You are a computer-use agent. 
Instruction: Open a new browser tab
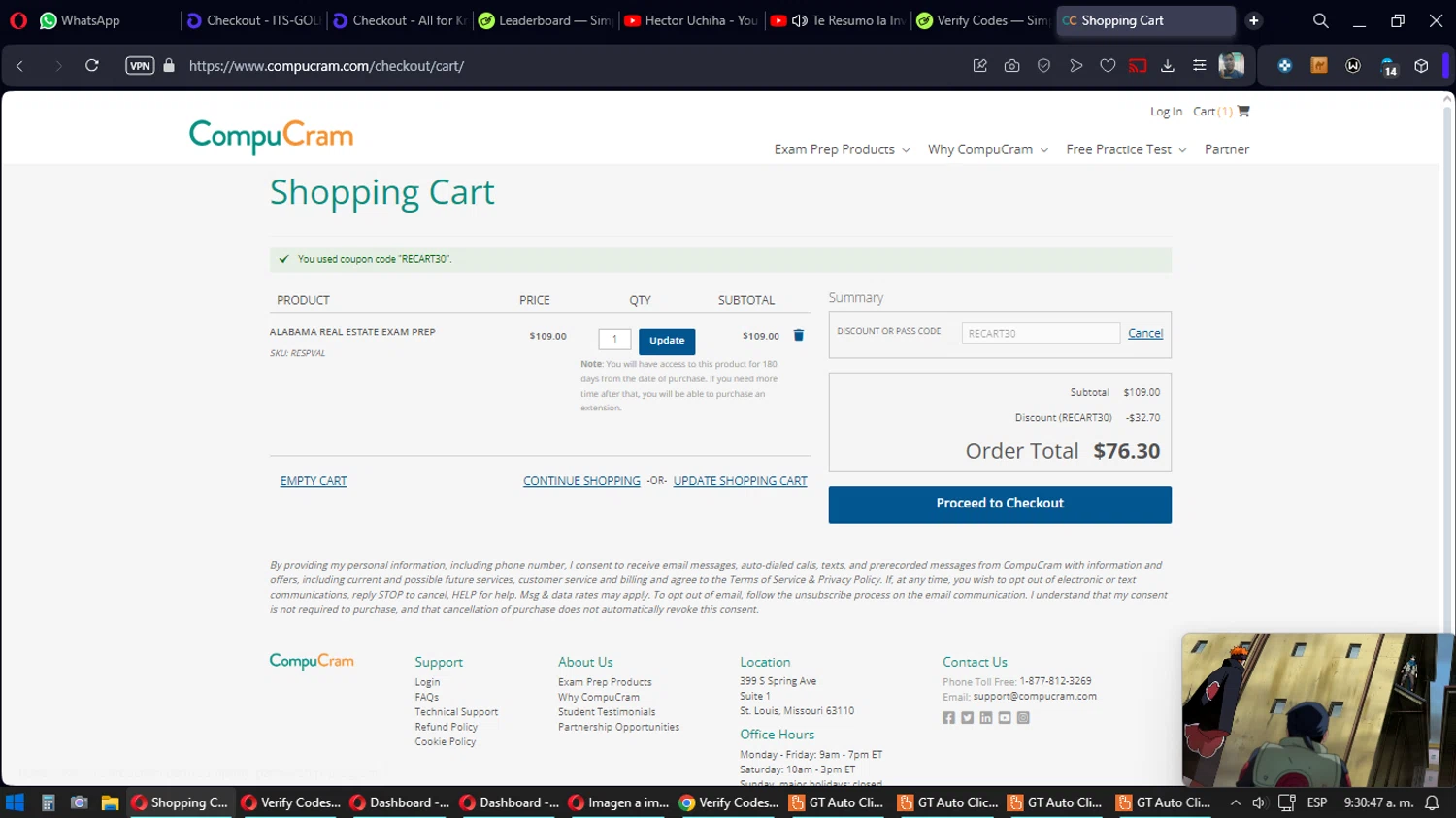pos(1254,20)
